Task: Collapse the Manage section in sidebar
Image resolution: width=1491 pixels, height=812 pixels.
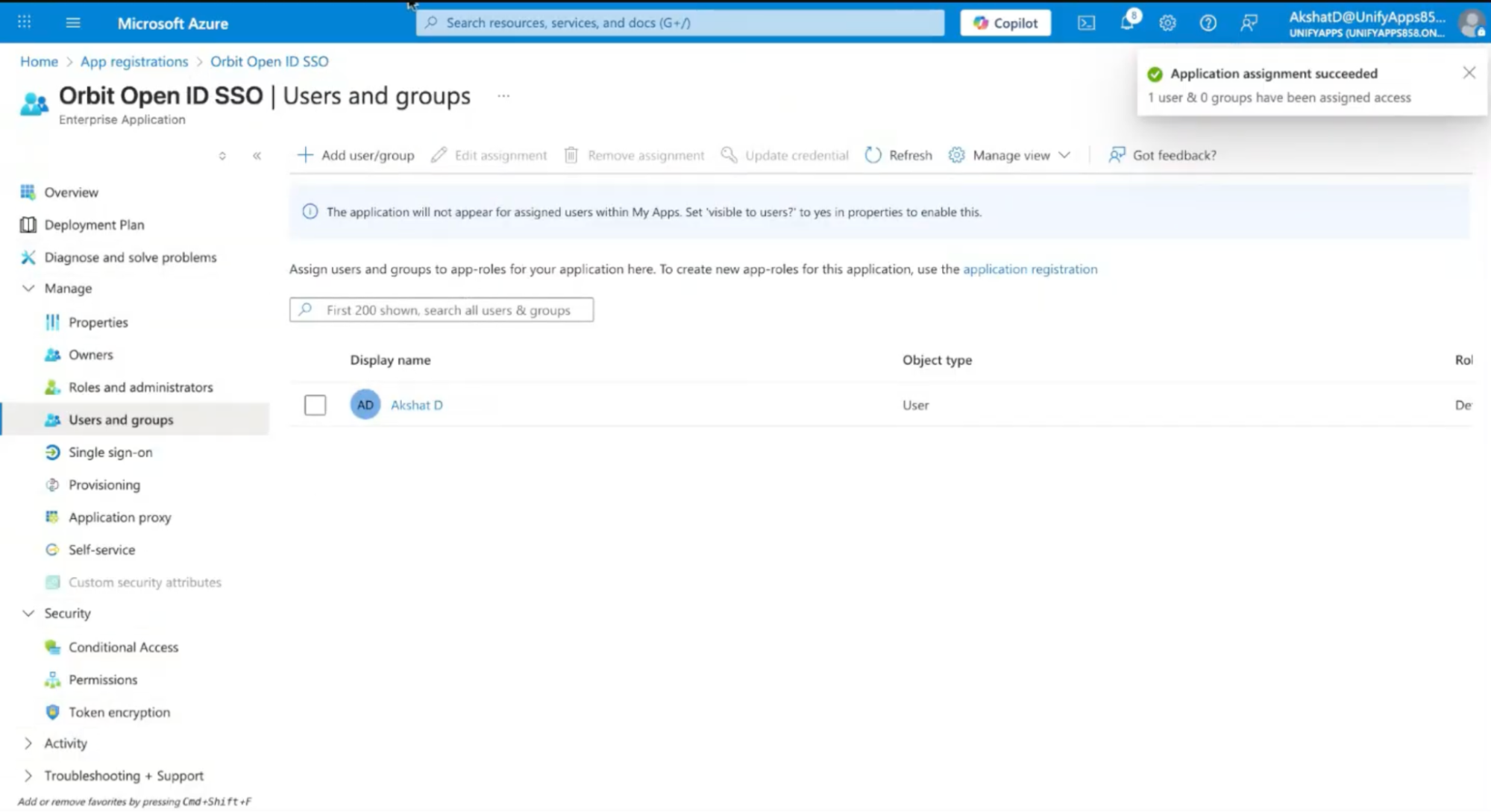Action: coord(28,289)
